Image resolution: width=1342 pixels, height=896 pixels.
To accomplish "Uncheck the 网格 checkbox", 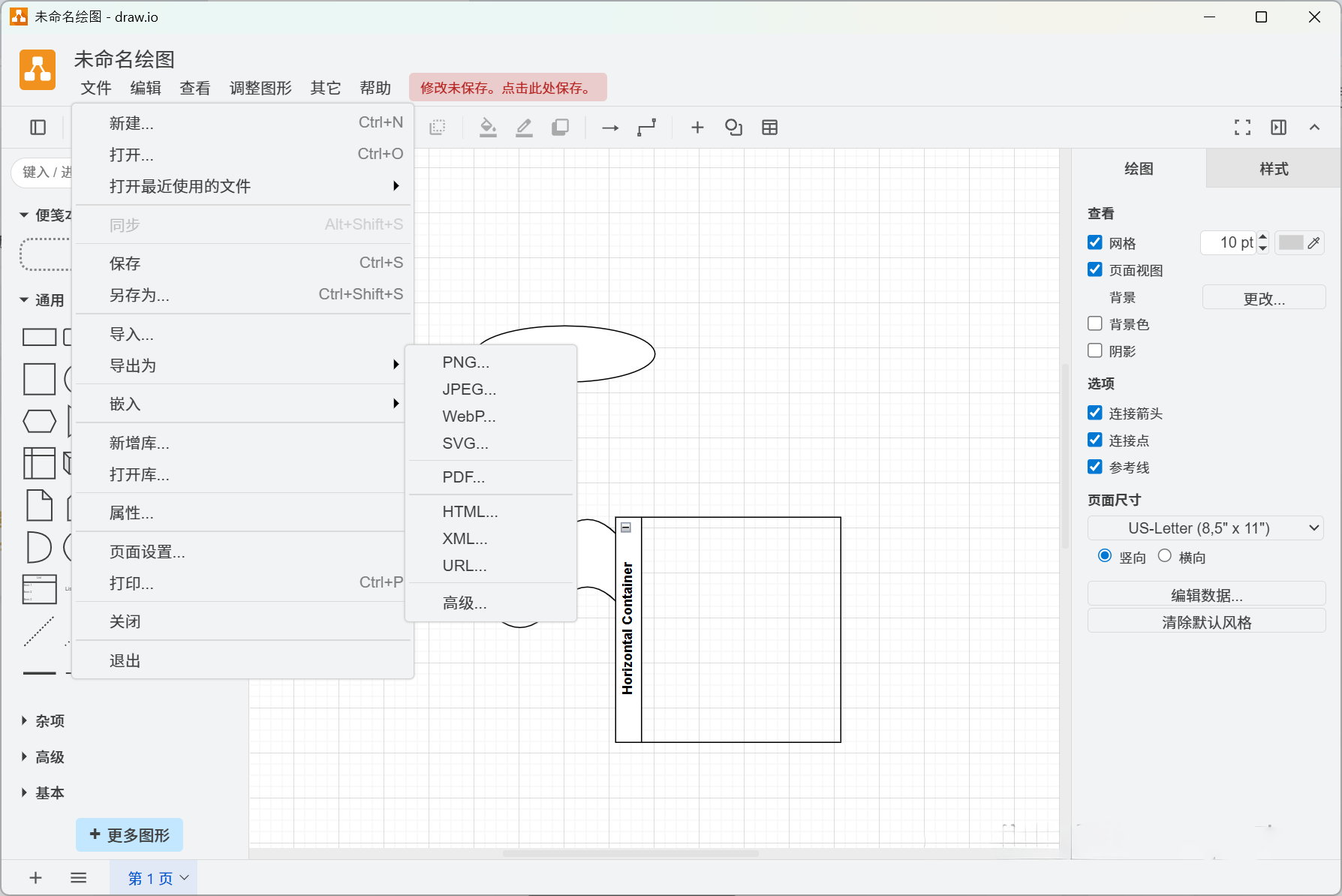I will (1095, 242).
